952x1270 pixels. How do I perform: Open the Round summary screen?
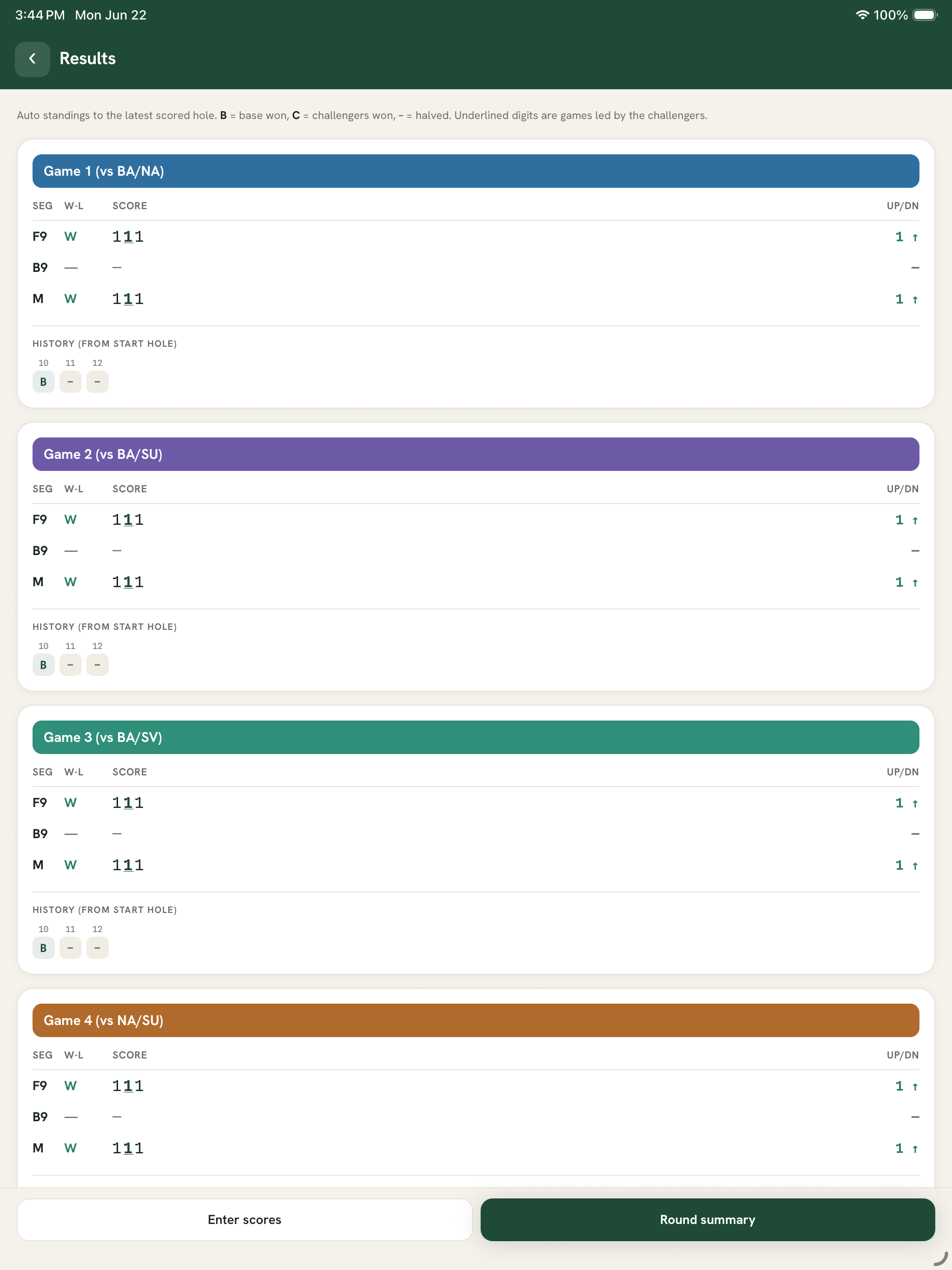click(x=707, y=1219)
